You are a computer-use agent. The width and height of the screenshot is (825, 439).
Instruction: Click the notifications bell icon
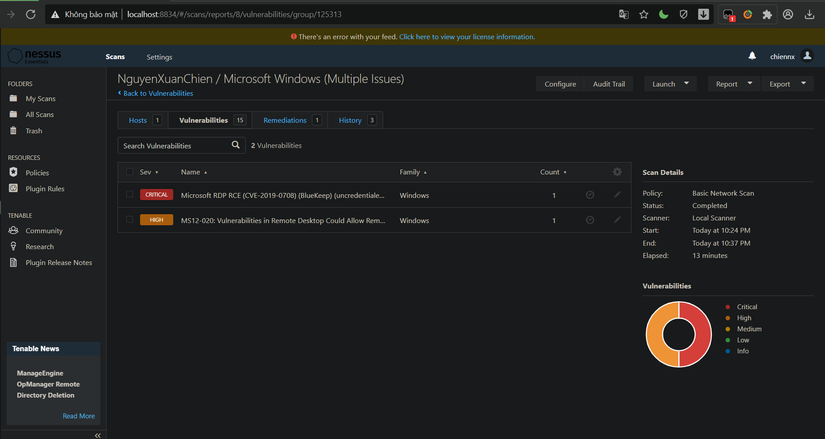pyautogui.click(x=752, y=56)
